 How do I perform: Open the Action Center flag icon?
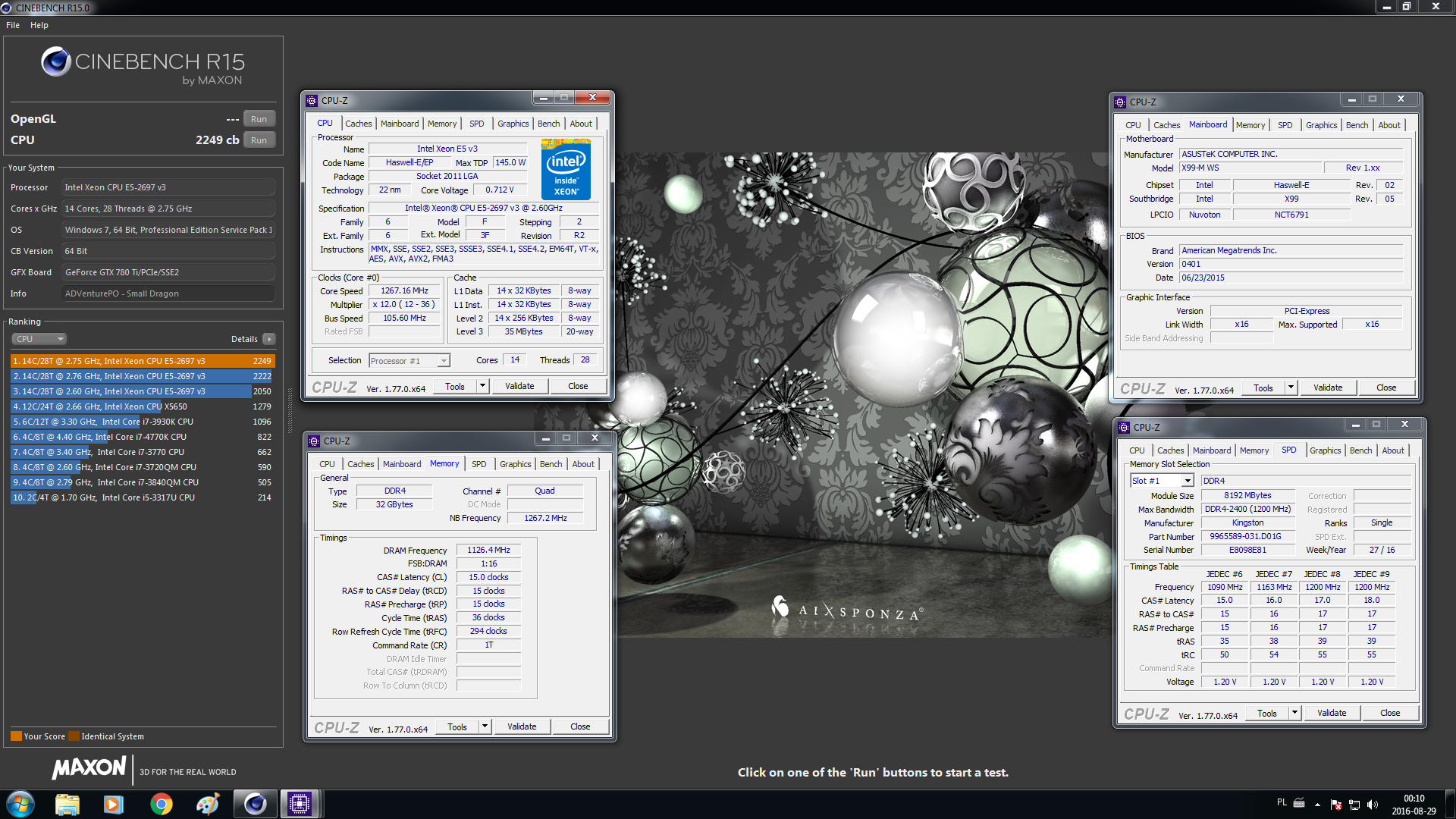1336,804
